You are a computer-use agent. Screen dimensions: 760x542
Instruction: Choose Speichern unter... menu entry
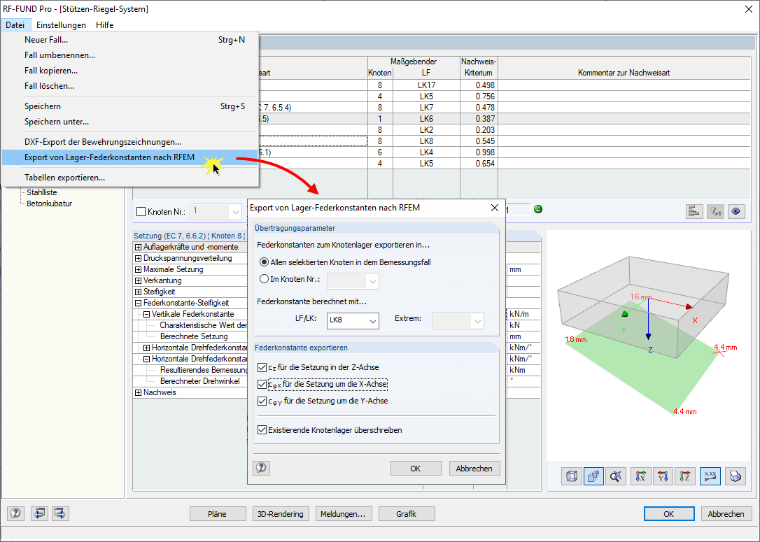tap(130, 122)
